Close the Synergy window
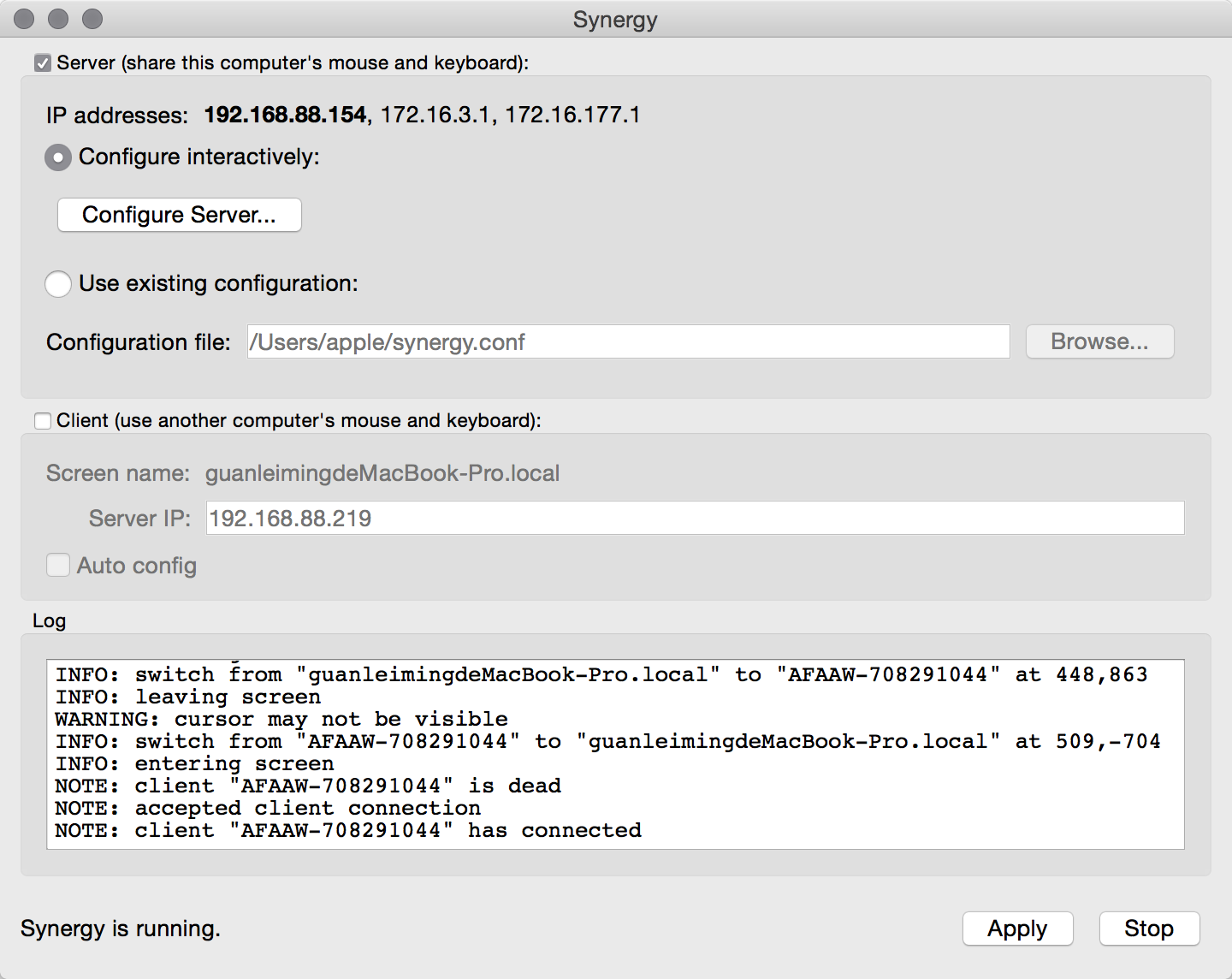 25,19
